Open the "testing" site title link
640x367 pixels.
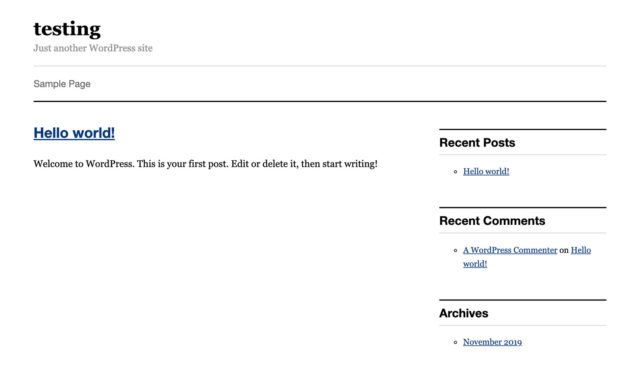[x=67, y=29]
